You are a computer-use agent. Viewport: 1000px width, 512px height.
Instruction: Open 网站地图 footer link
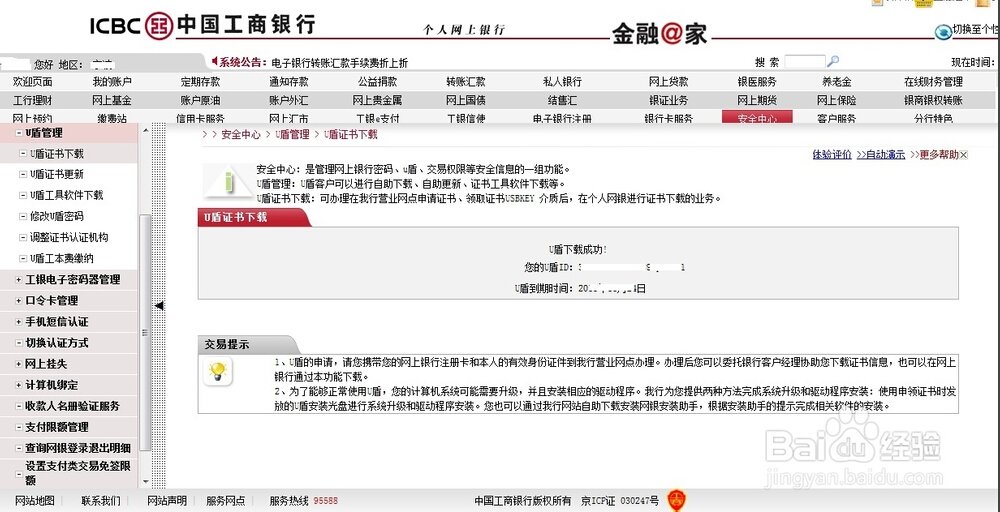click(x=34, y=501)
